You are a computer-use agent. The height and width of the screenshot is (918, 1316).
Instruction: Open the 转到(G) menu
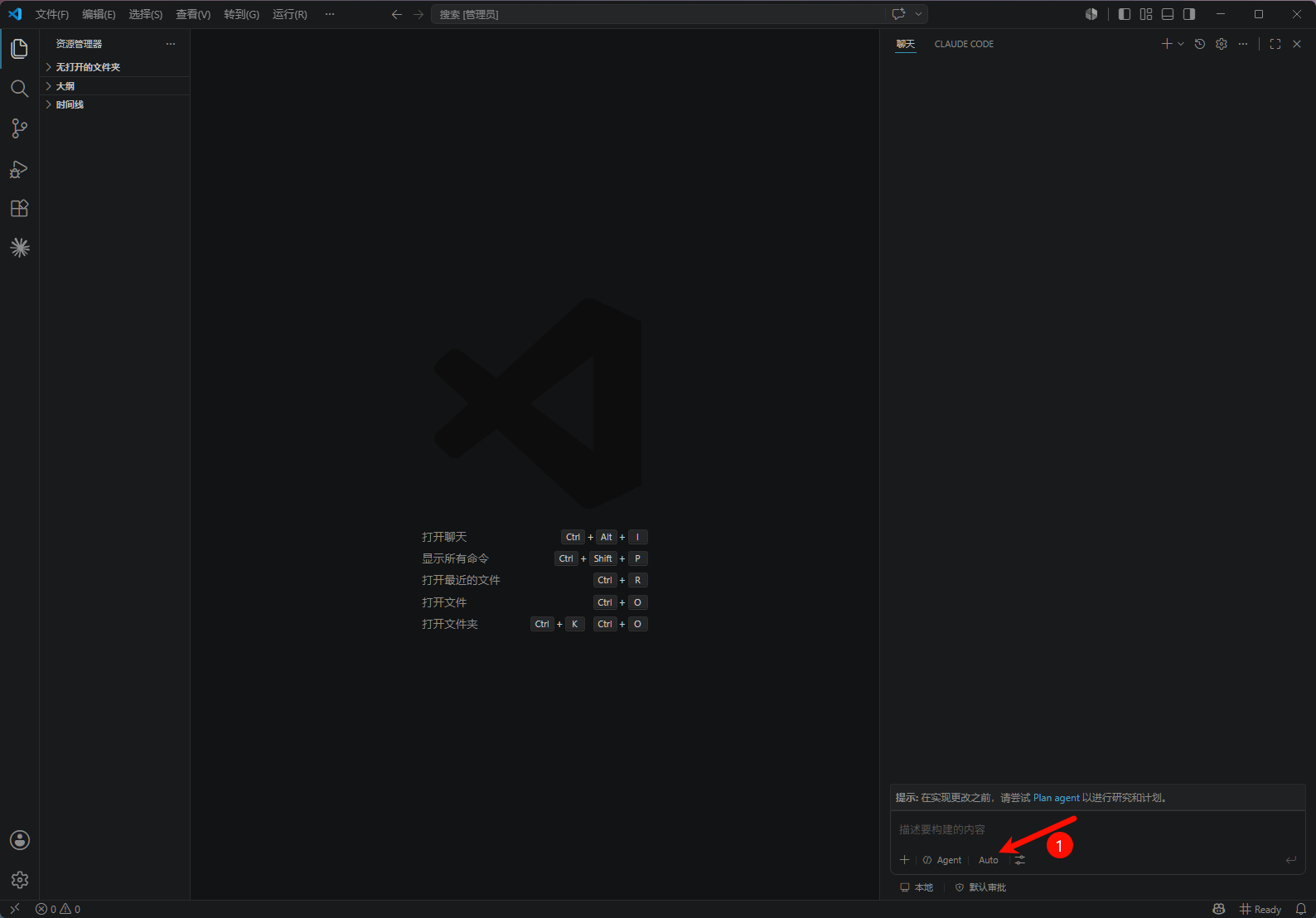[x=241, y=14]
